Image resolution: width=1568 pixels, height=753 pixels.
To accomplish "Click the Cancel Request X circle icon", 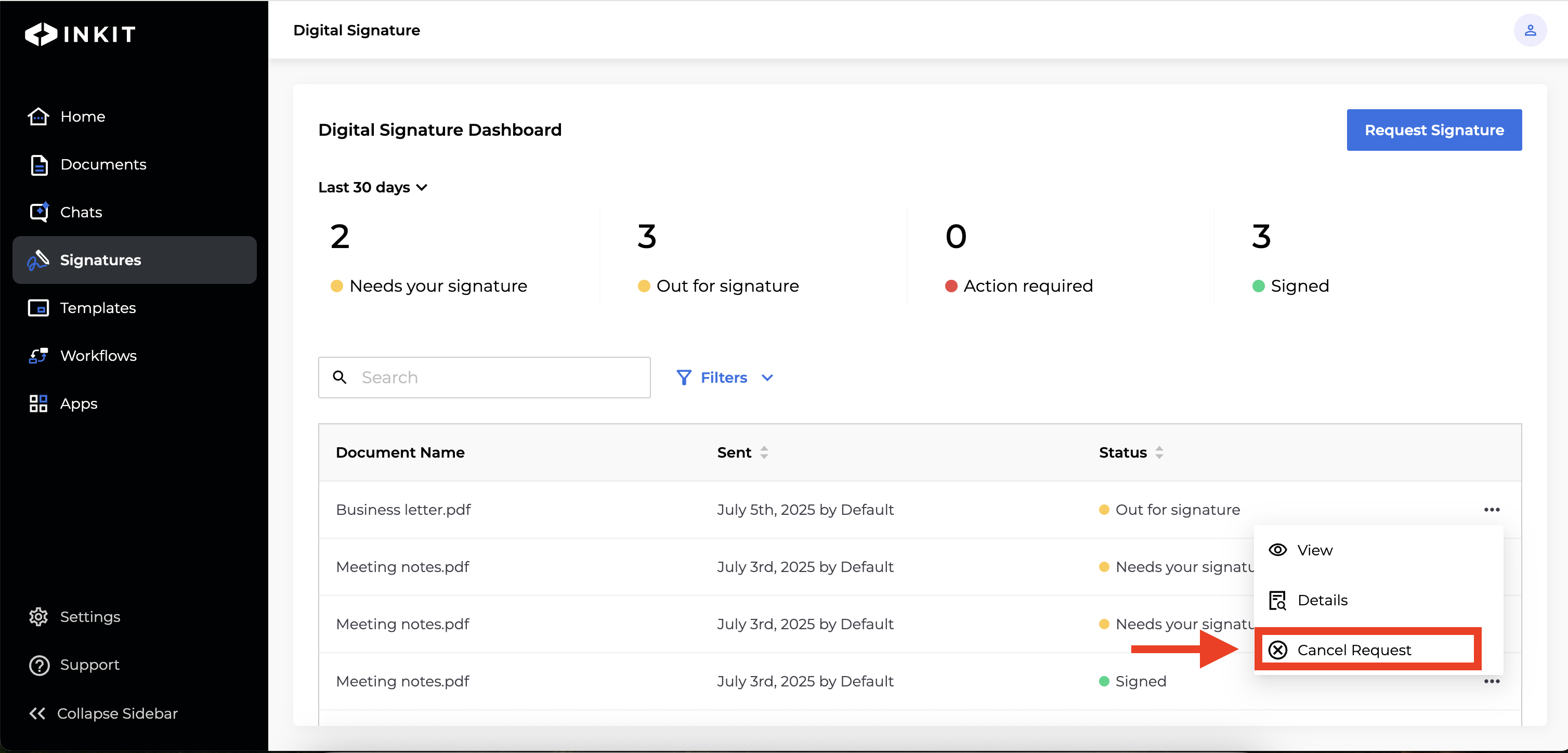I will 1277,650.
